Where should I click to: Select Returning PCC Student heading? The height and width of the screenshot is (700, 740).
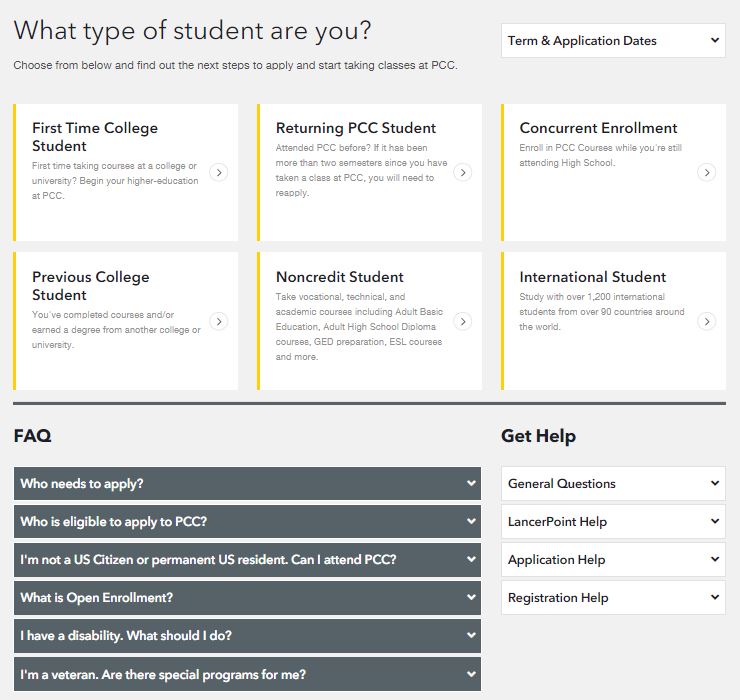point(356,128)
